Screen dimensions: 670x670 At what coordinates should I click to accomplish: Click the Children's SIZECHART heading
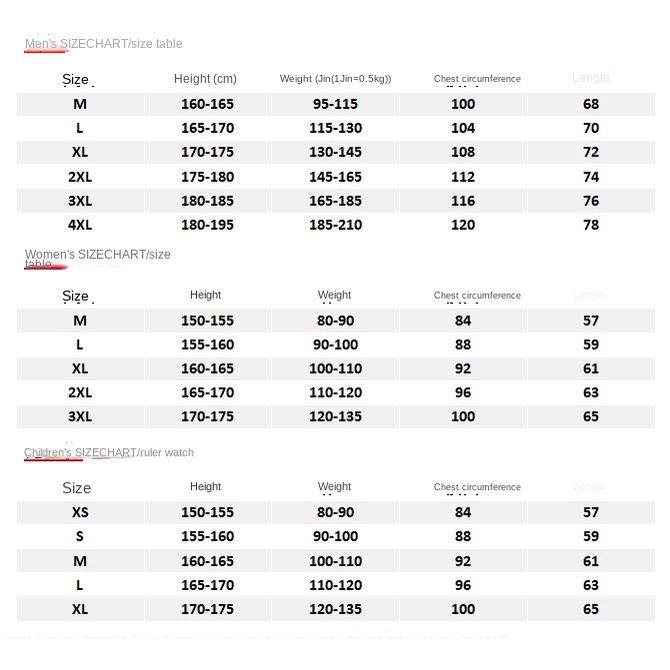pyautogui.click(x=109, y=453)
